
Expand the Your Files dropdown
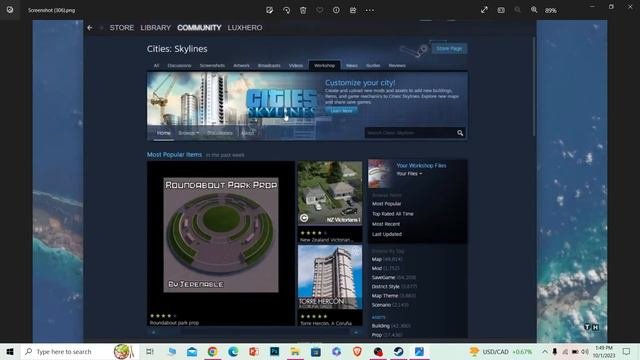tap(409, 174)
